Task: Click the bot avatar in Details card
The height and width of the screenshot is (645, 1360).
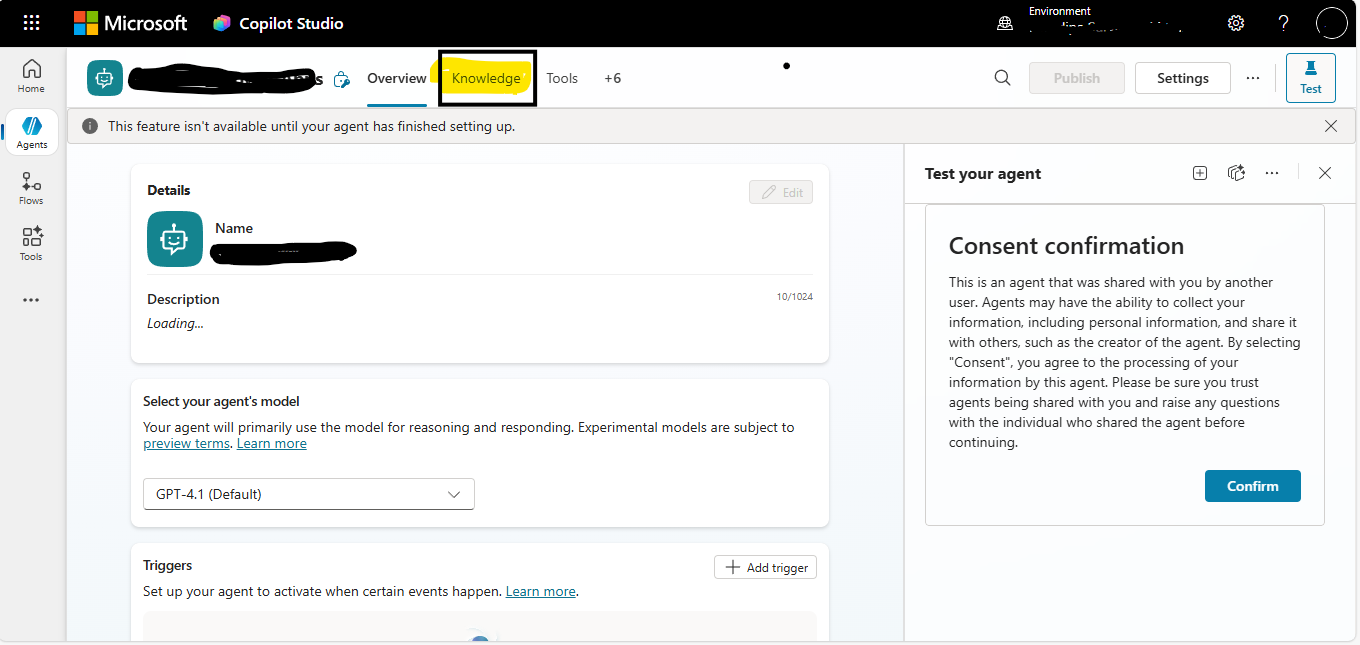Action: (x=175, y=239)
